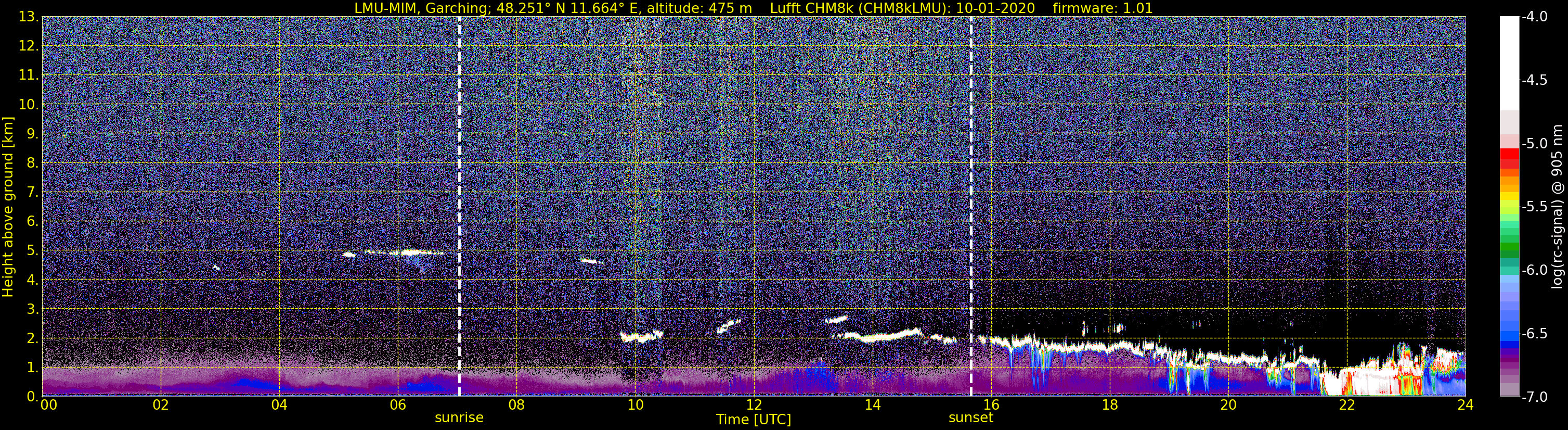Click the 6. height axis tick label
1568x430 pixels.
pyautogui.click(x=32, y=222)
